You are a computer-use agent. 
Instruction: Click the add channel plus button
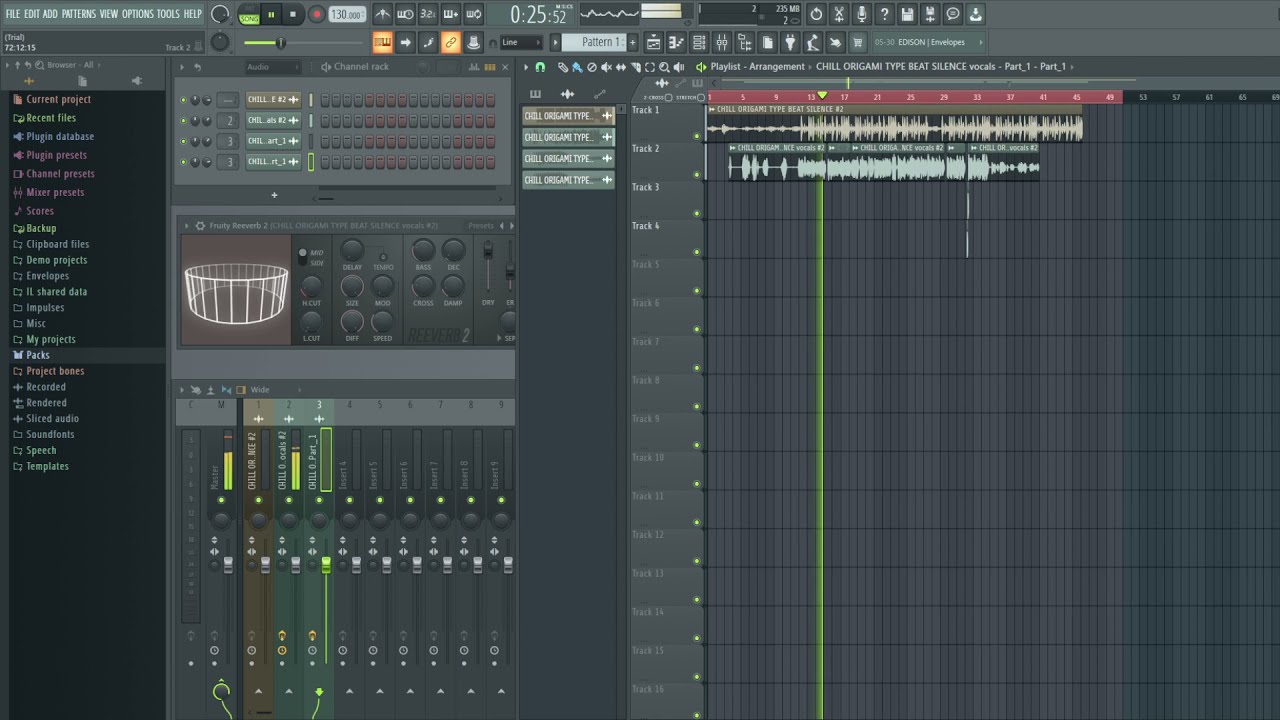pyautogui.click(x=274, y=195)
